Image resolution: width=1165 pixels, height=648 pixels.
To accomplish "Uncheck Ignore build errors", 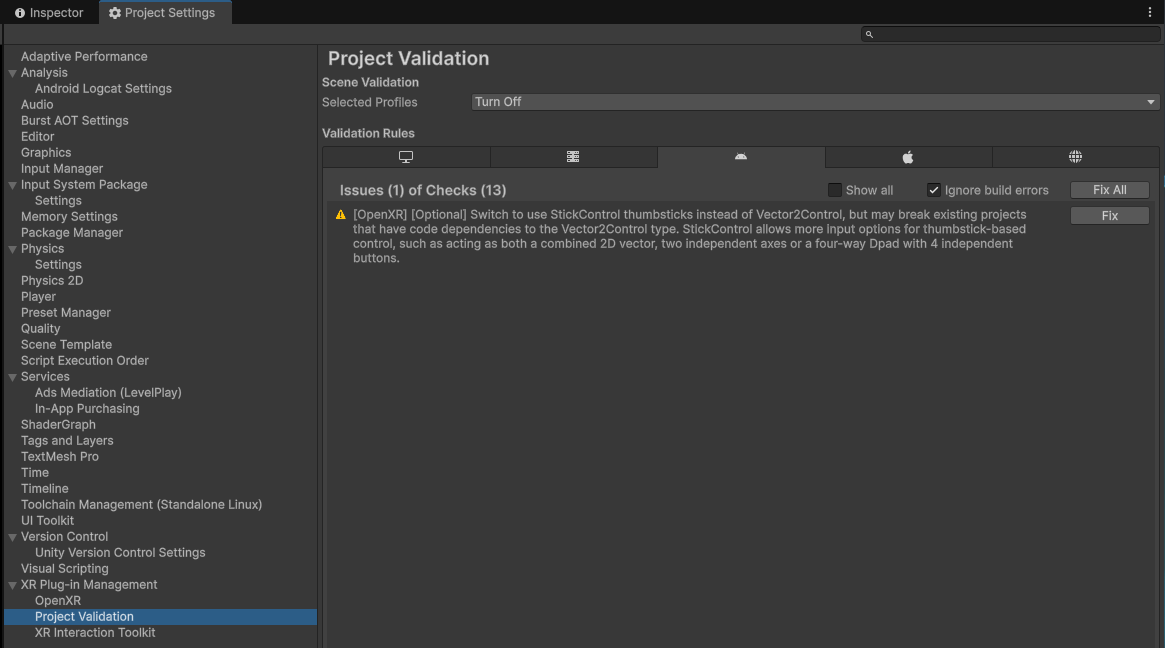I will [934, 190].
